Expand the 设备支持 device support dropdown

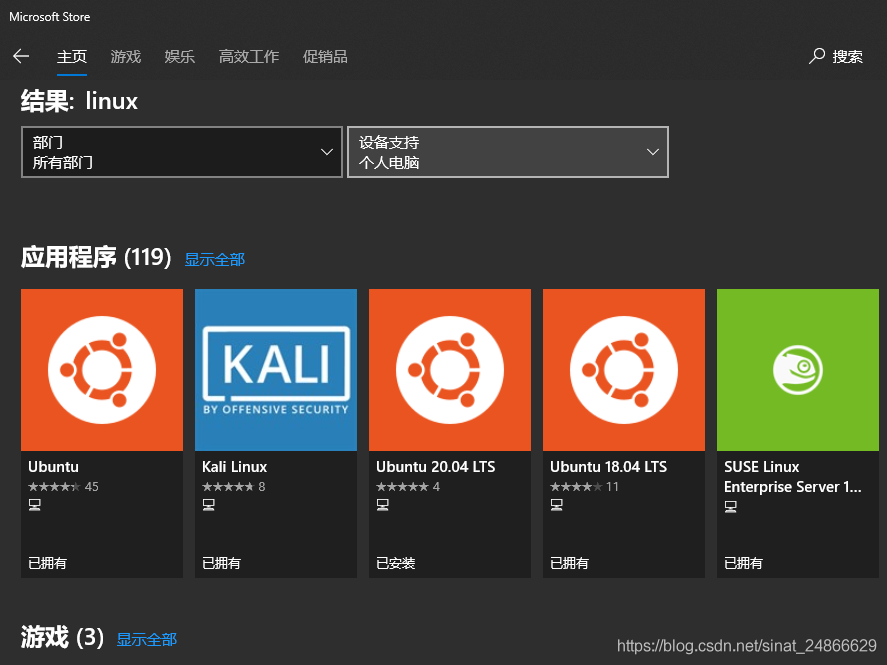(507, 152)
